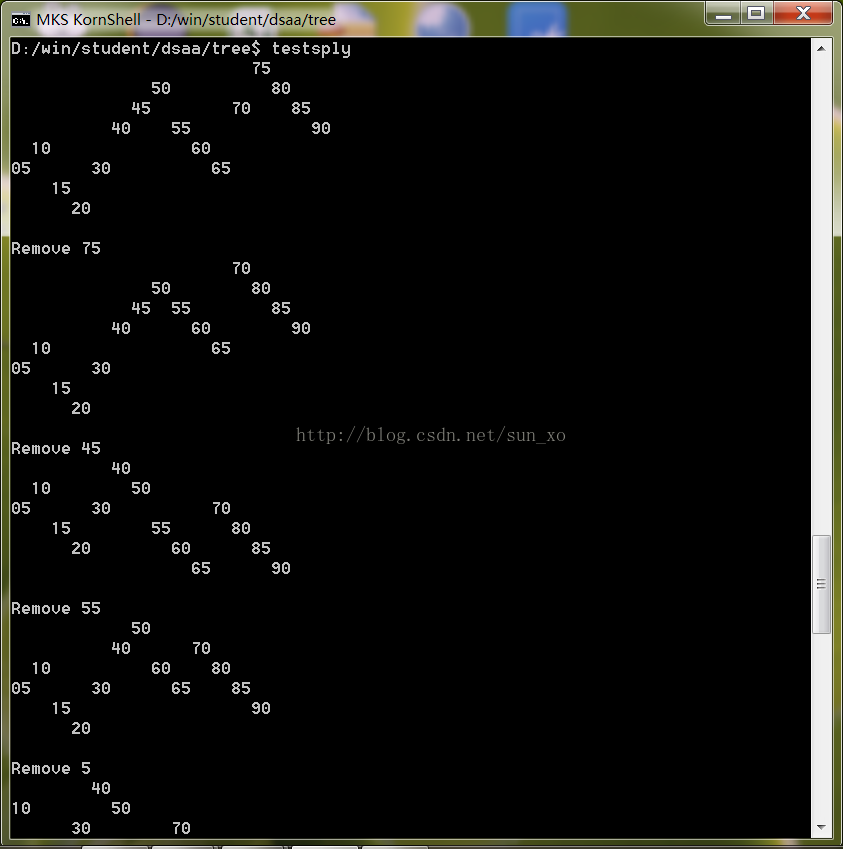This screenshot has width=843, height=849.
Task: Click the 'Remove 55' output line
Action: (56, 609)
